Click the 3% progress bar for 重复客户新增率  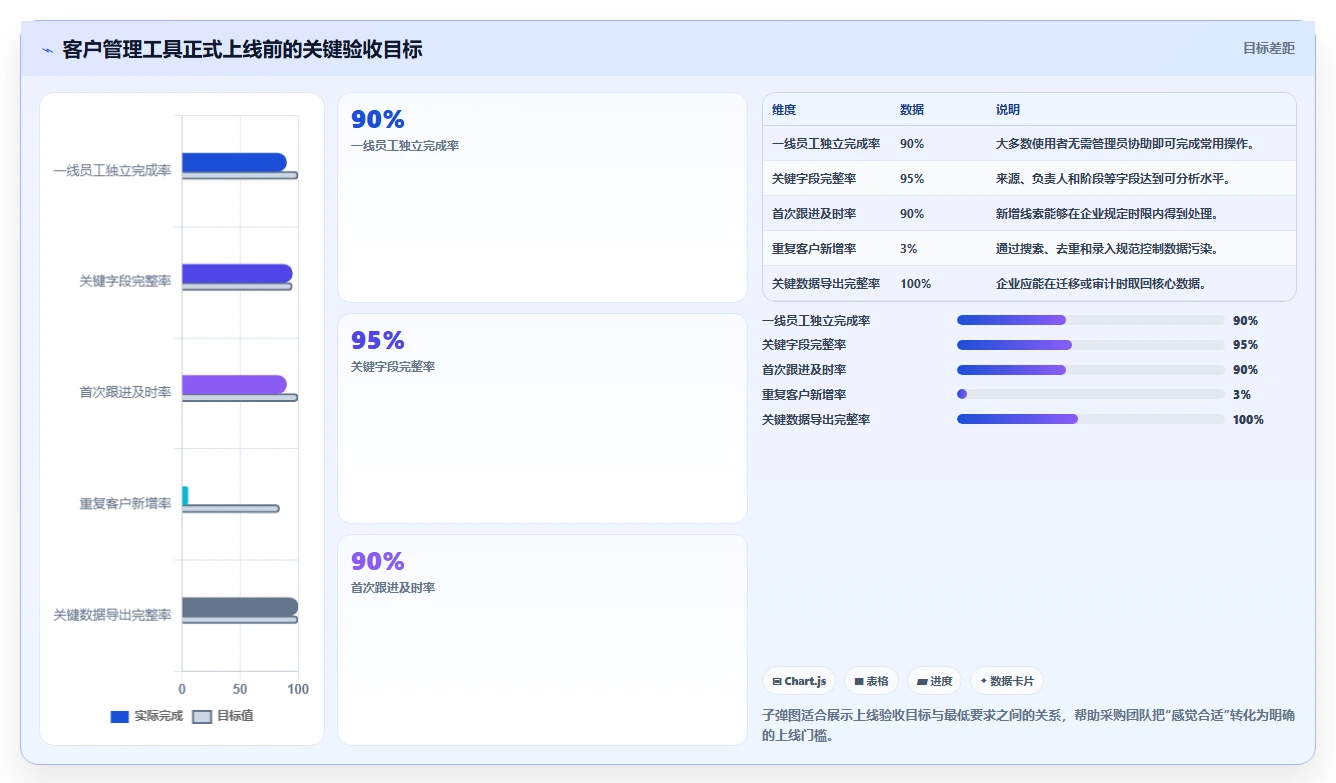point(1091,395)
